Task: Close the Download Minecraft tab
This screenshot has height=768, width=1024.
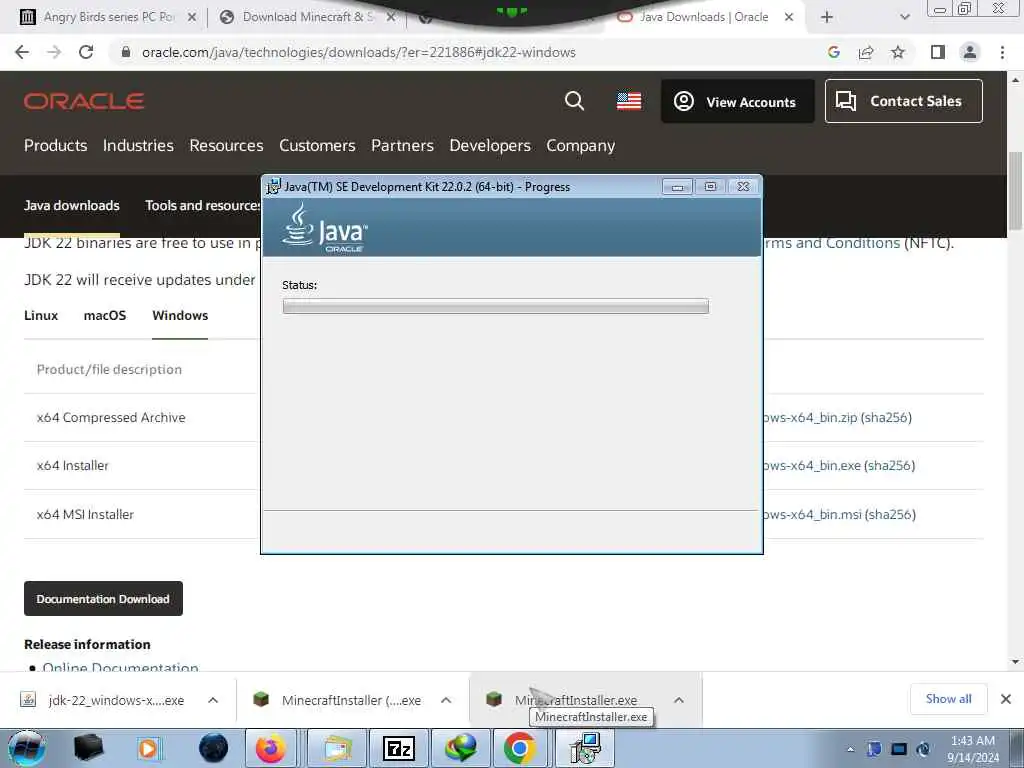Action: [x=391, y=18]
